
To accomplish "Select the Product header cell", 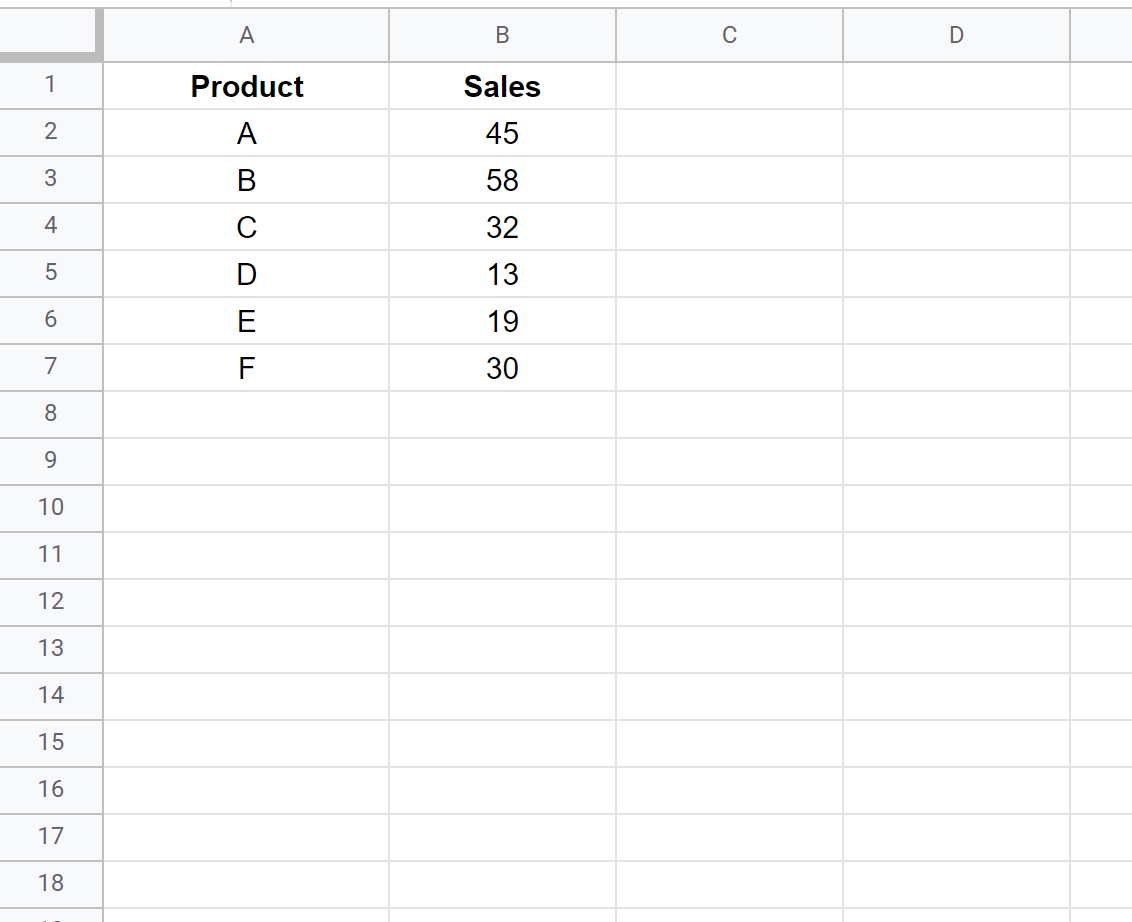I will click(246, 86).
